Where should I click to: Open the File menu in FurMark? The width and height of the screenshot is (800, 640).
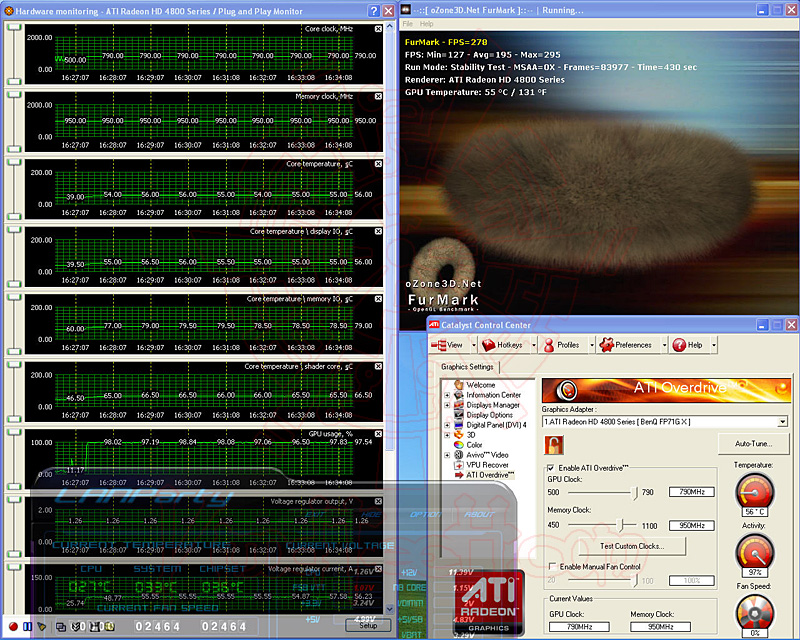408,24
